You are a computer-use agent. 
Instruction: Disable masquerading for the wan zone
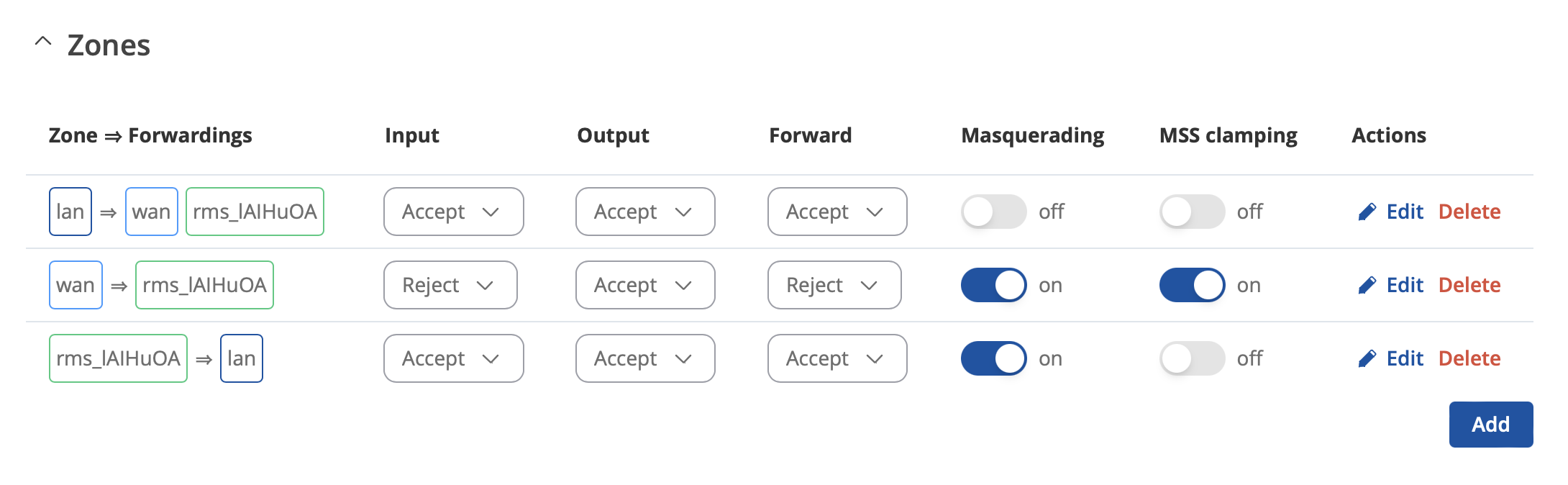tap(993, 285)
